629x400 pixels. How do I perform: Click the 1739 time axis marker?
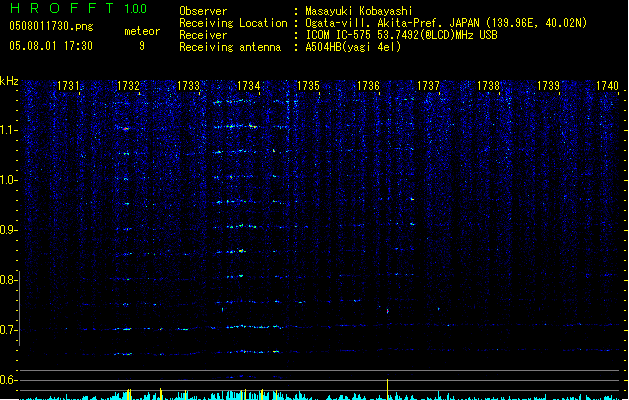click(548, 86)
